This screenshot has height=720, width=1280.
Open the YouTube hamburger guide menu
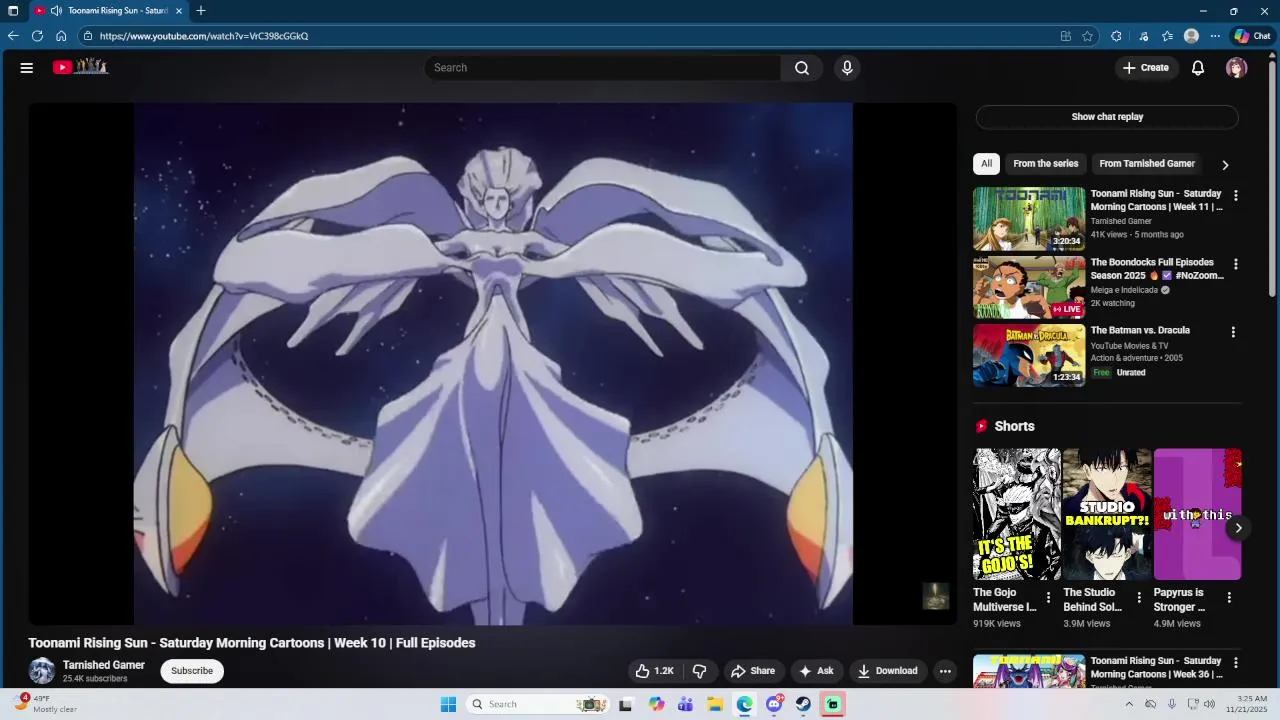[27, 68]
